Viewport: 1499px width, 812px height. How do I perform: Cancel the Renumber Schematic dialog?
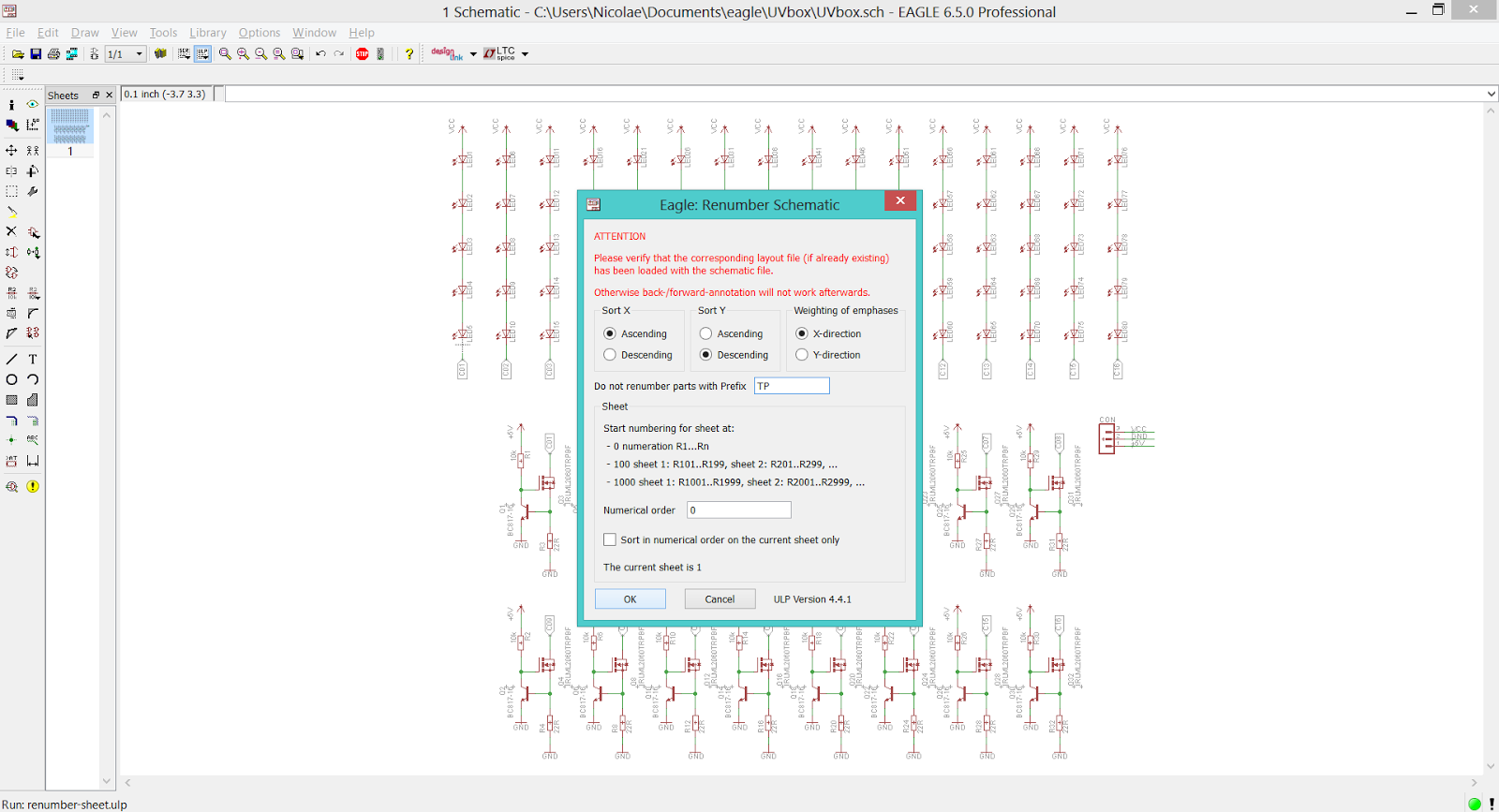(720, 599)
